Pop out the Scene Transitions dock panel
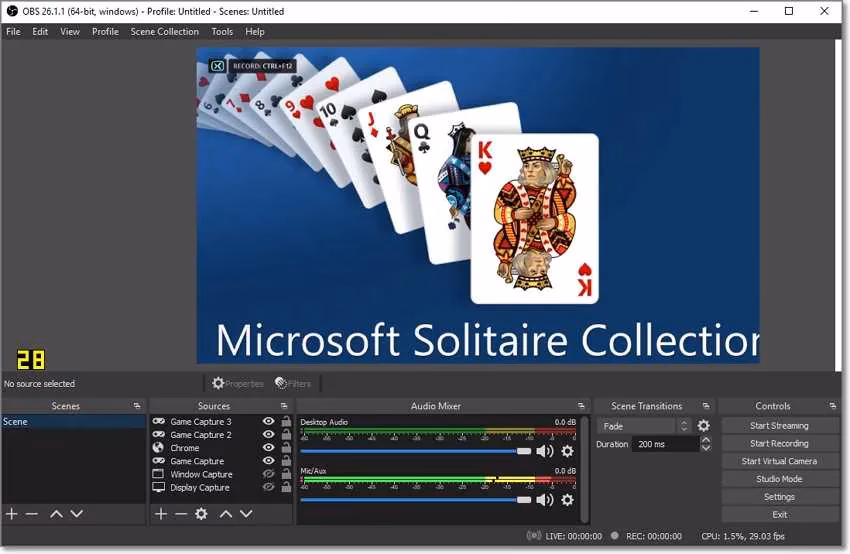 [705, 405]
